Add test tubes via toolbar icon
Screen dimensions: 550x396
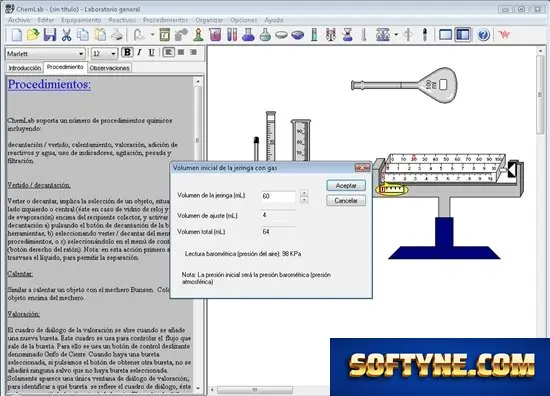click(232, 35)
